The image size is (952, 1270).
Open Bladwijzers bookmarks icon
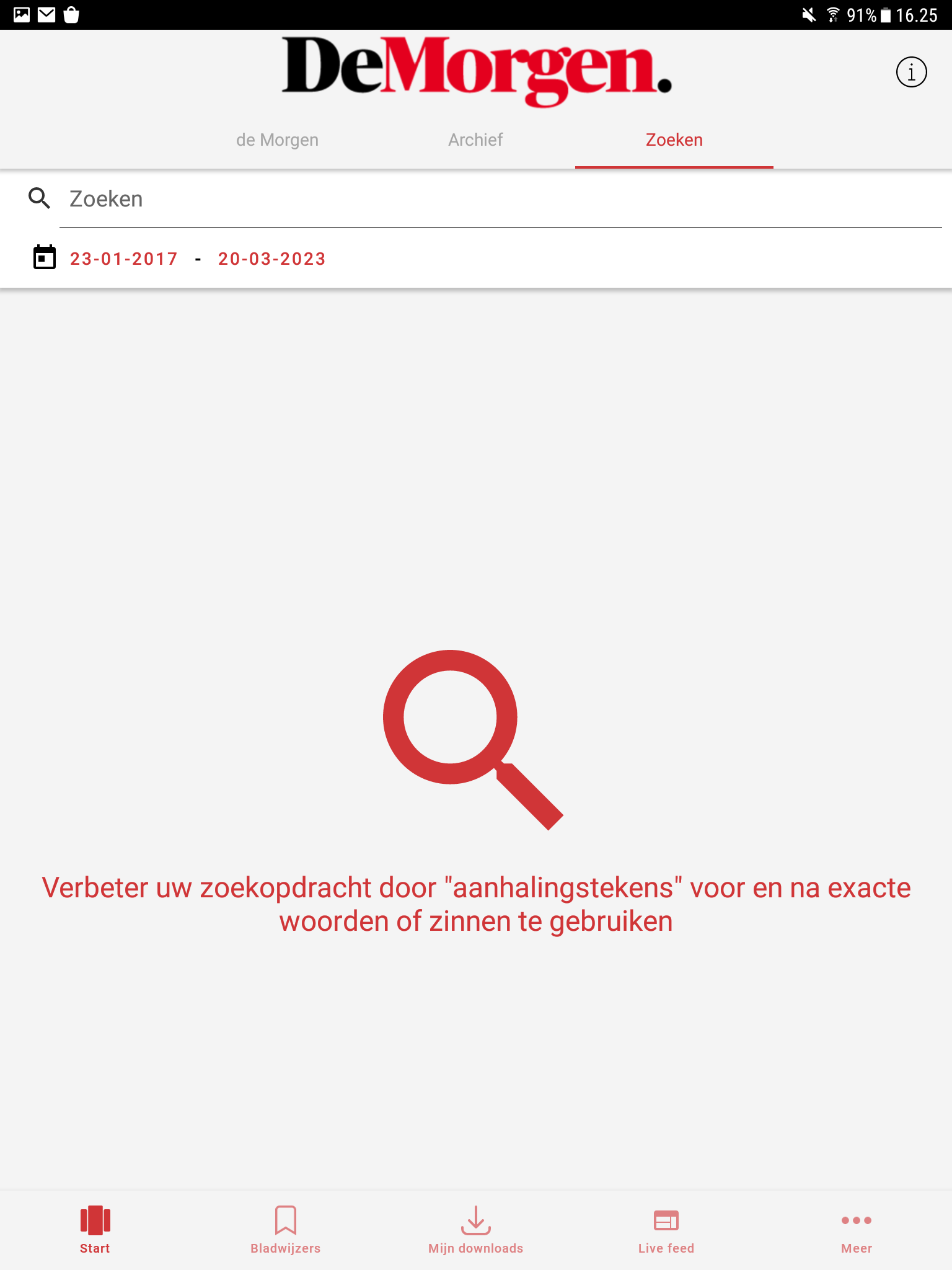click(x=285, y=1230)
